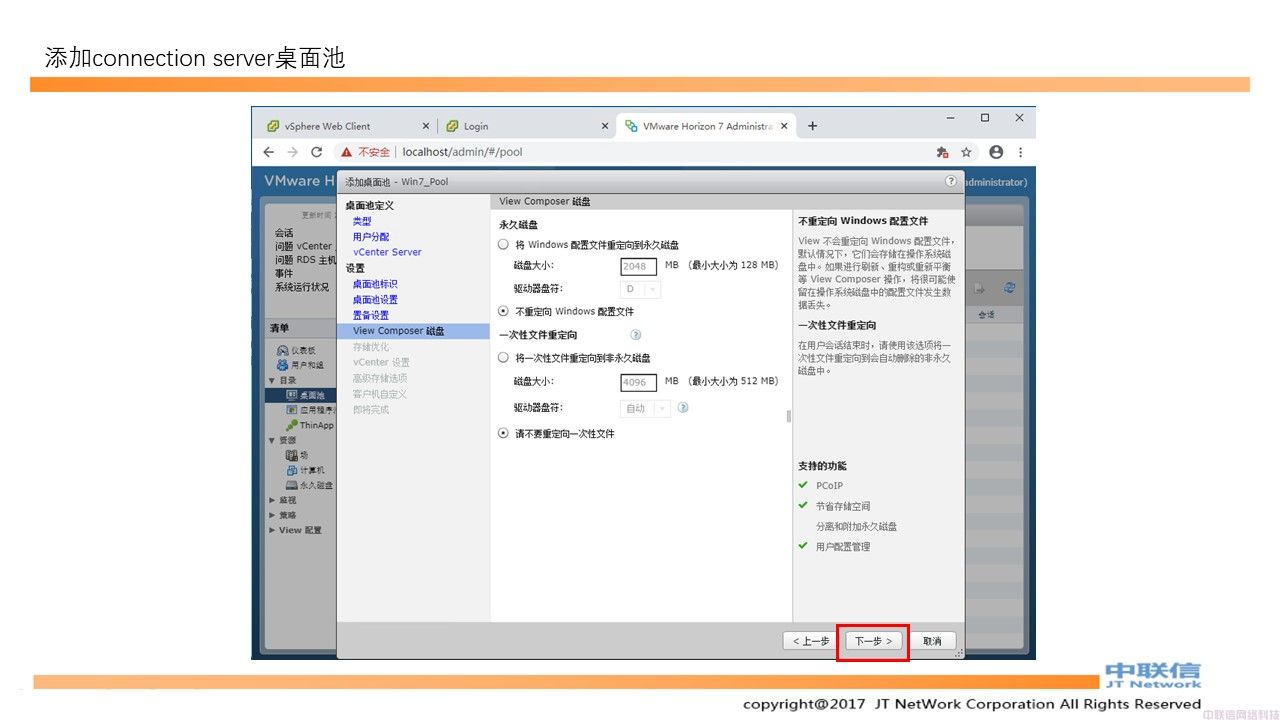This screenshot has width=1280, height=720.
Task: Click PCoIP under 支持的功能
Action: [829, 486]
